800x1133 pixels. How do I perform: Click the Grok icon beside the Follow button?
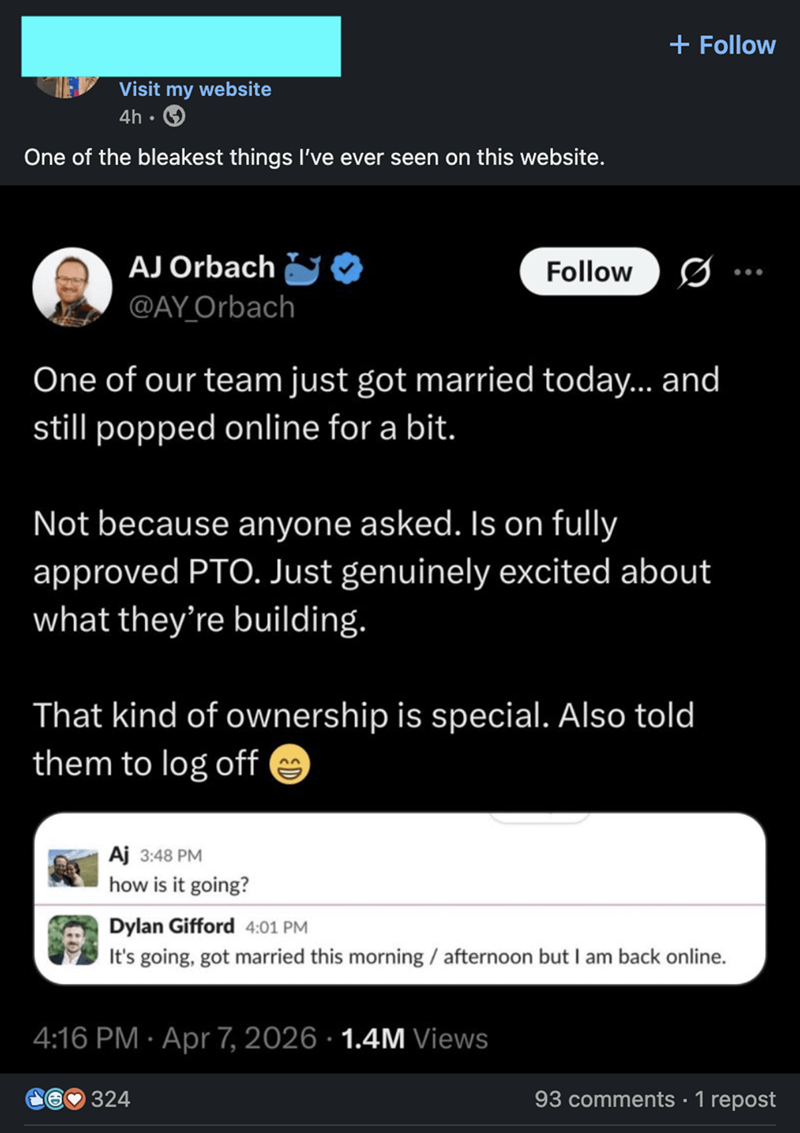tap(697, 272)
